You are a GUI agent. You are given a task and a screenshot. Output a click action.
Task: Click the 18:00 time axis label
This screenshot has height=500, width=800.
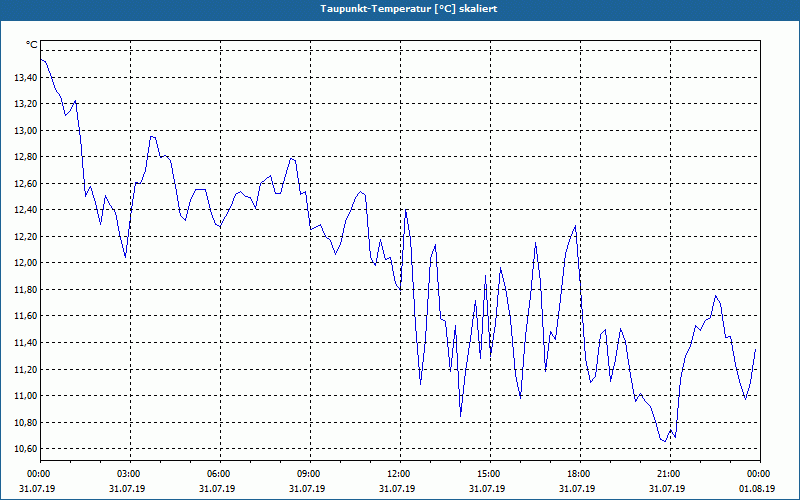click(x=580, y=474)
